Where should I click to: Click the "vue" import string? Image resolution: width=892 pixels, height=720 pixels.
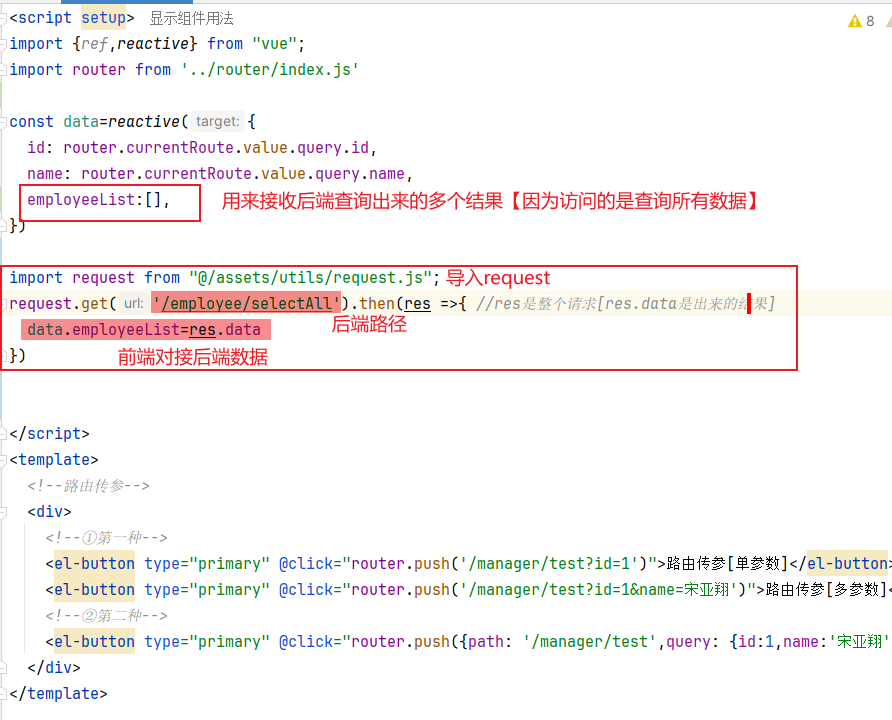tap(274, 44)
